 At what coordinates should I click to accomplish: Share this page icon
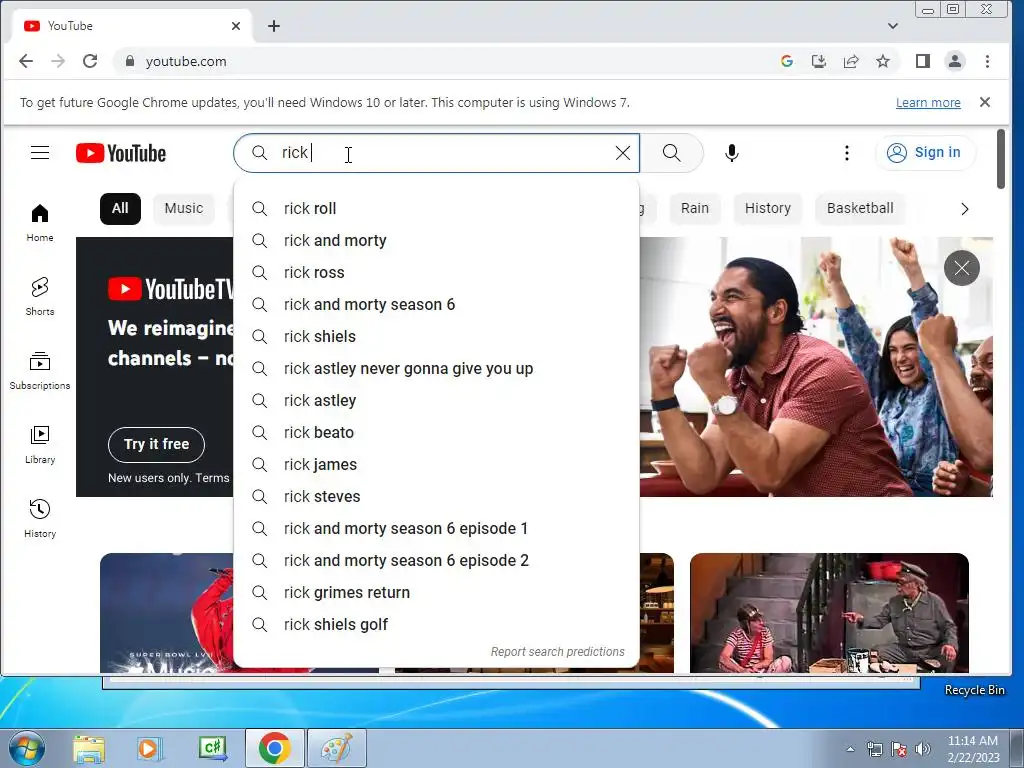(x=850, y=61)
